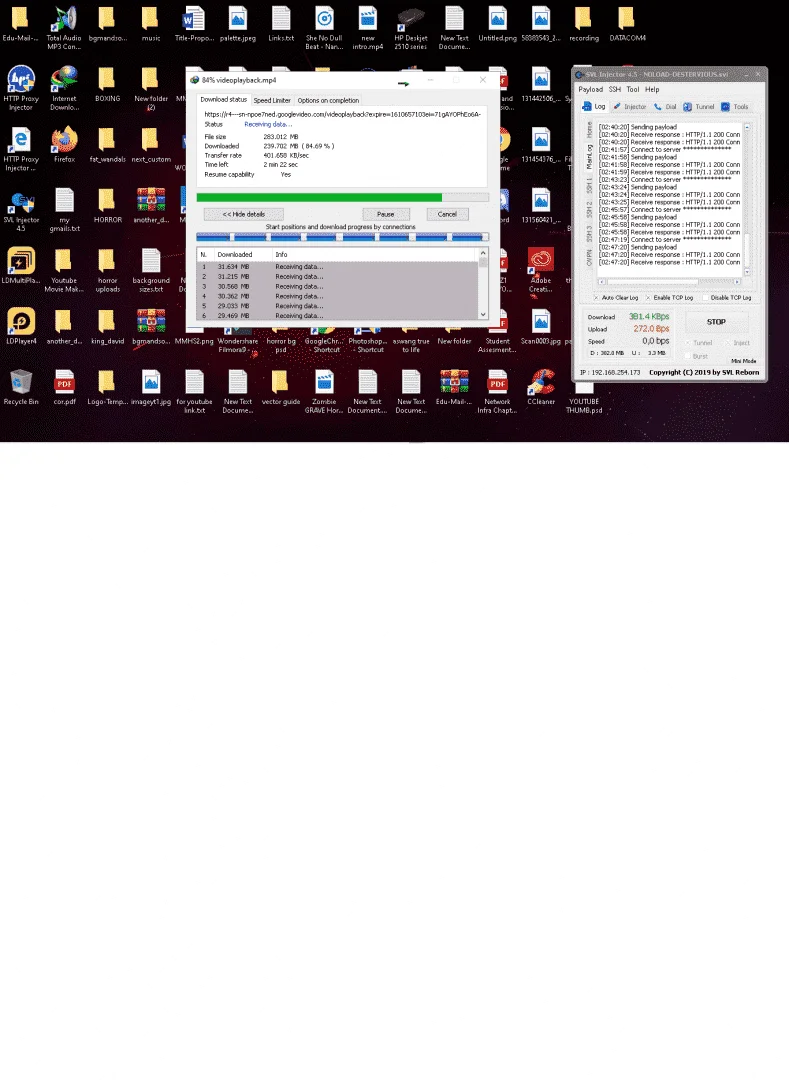Switch to the Injector tab
This screenshot has height=1080, width=789.
point(630,107)
